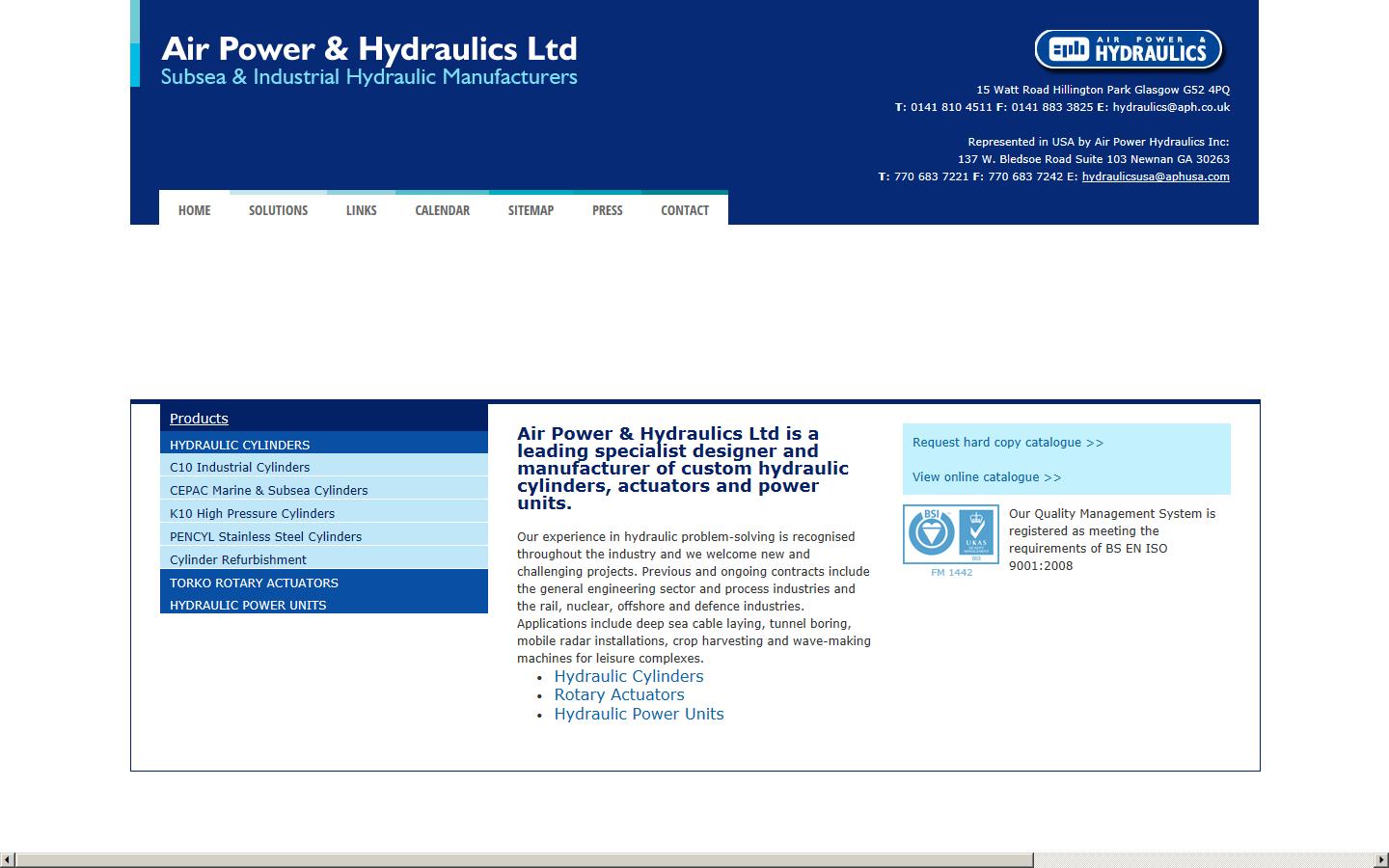The height and width of the screenshot is (868, 1389).
Task: Click the Request hard copy catalogue link
Action: click(1007, 442)
